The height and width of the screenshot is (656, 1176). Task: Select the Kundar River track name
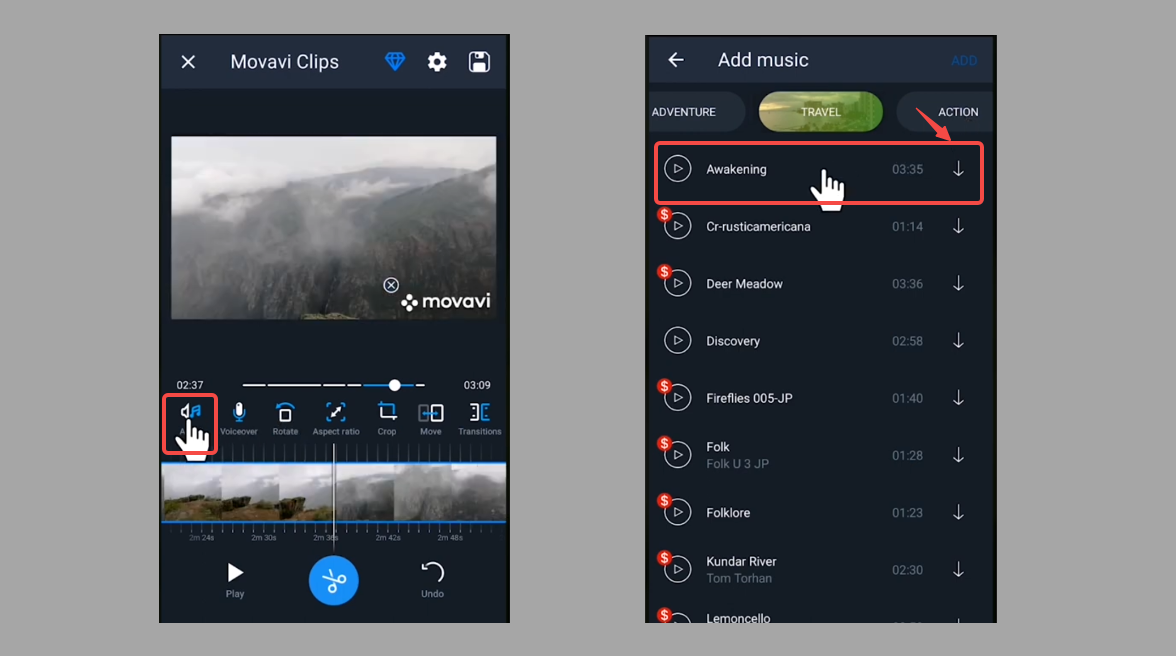coord(741,562)
